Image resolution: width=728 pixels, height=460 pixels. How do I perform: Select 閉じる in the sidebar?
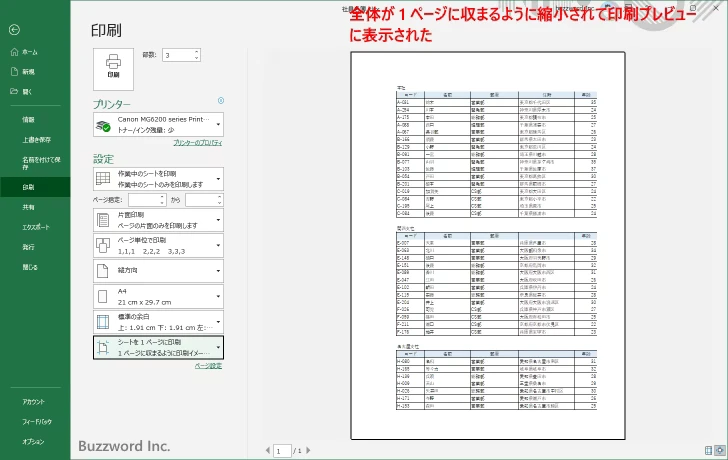click(x=31, y=267)
